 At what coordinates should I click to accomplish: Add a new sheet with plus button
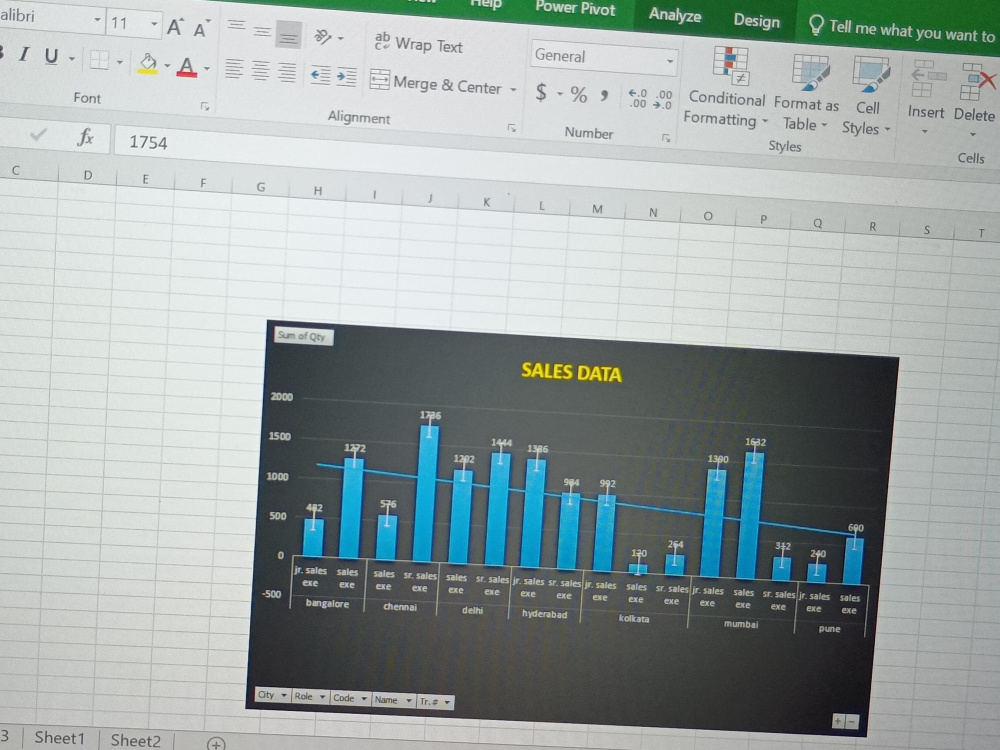pos(216,744)
